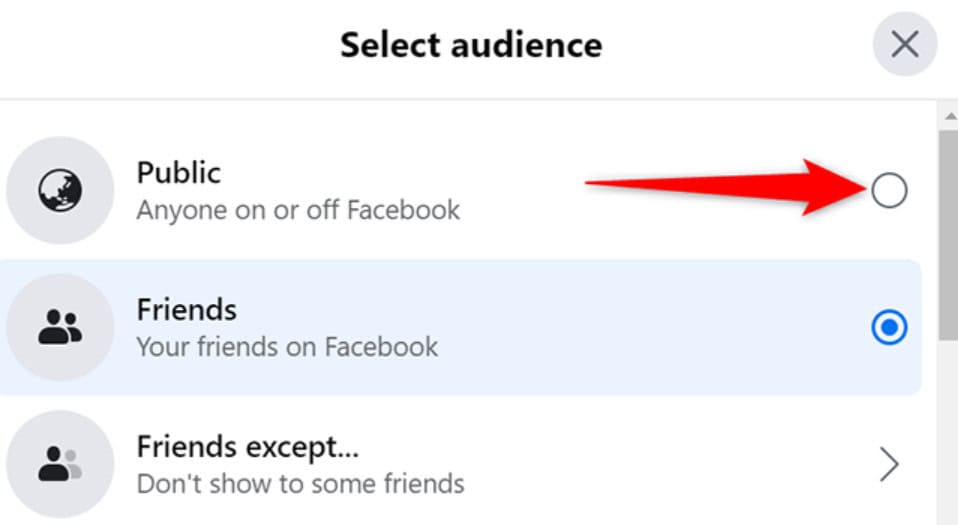The height and width of the screenshot is (525, 958).
Task: Click the Public globe icon
Action: pyautogui.click(x=60, y=190)
